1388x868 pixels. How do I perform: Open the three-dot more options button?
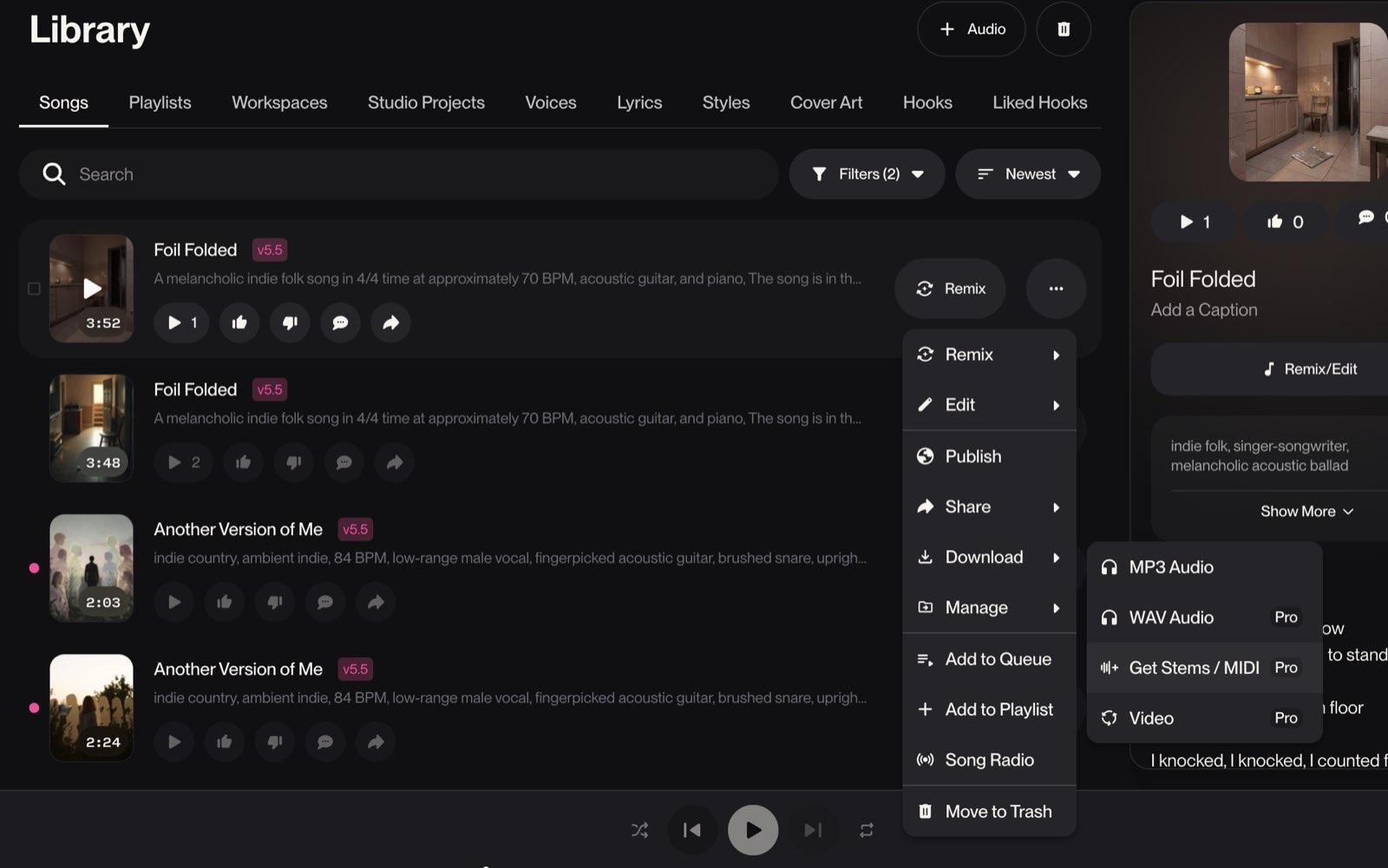[x=1056, y=289]
